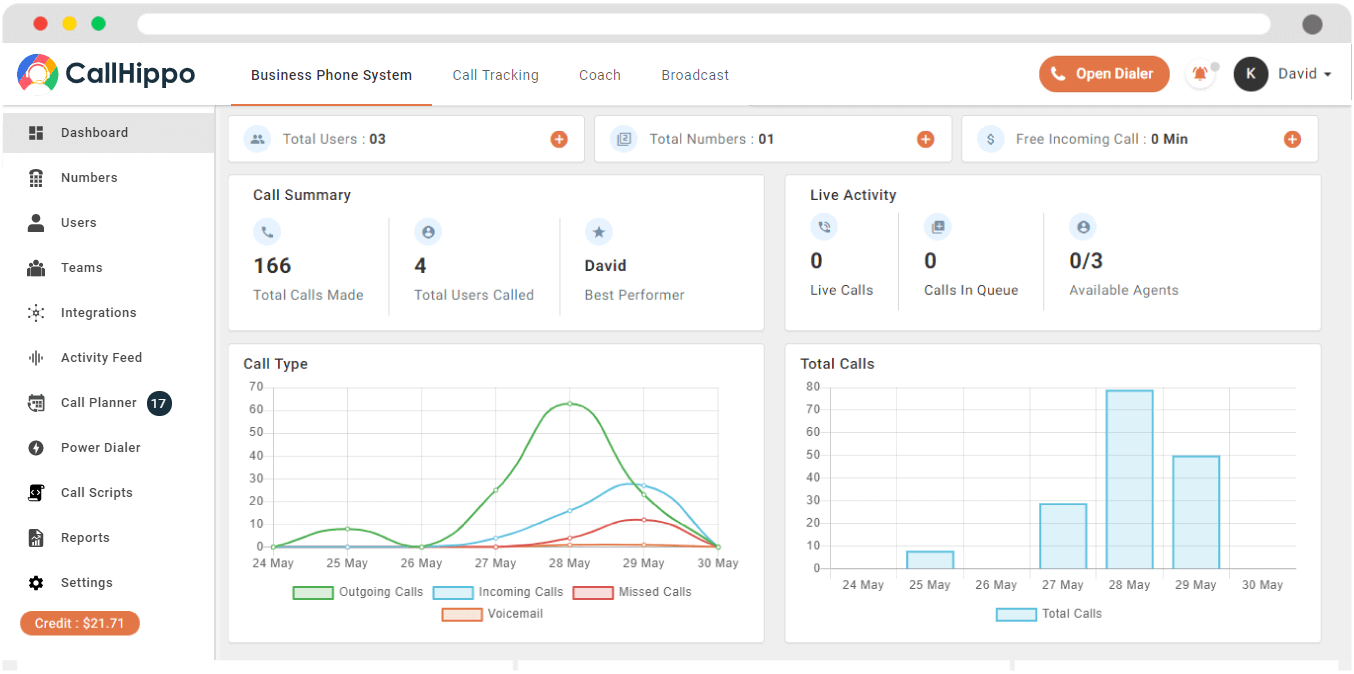Click the Credit $21.71 button
The image size is (1354, 674).
tap(80, 623)
